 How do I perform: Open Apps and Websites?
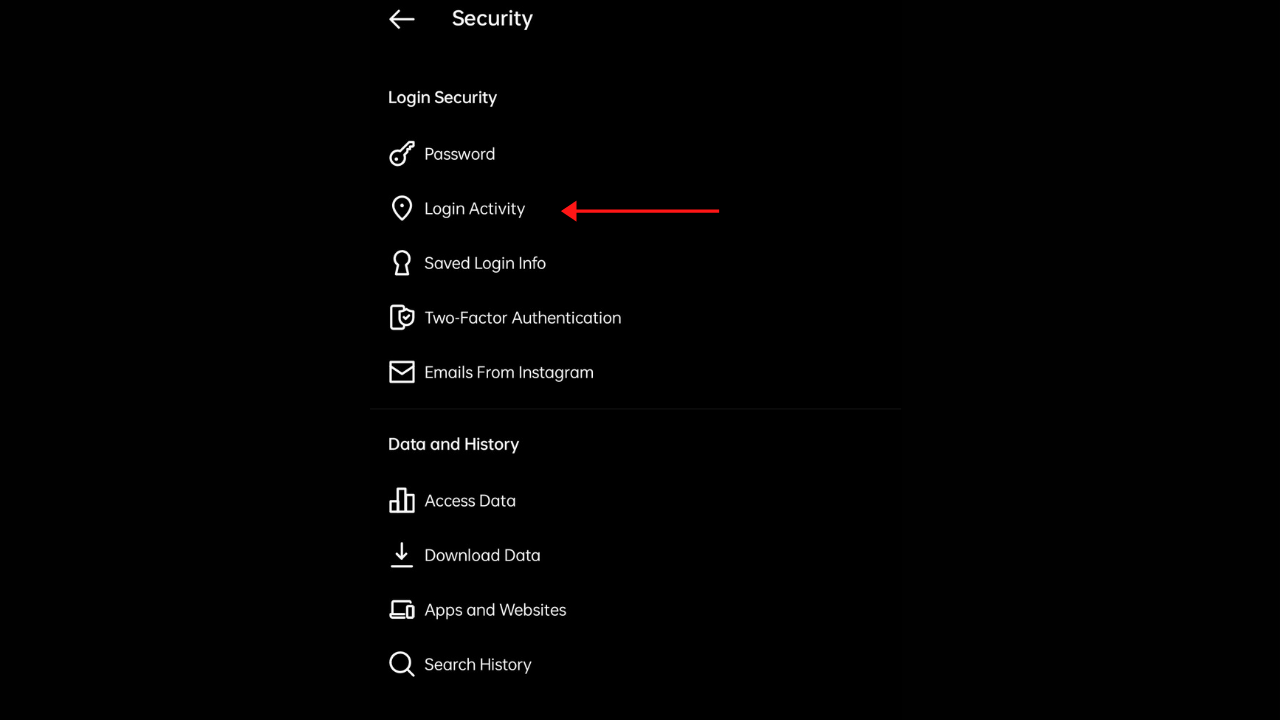(495, 610)
